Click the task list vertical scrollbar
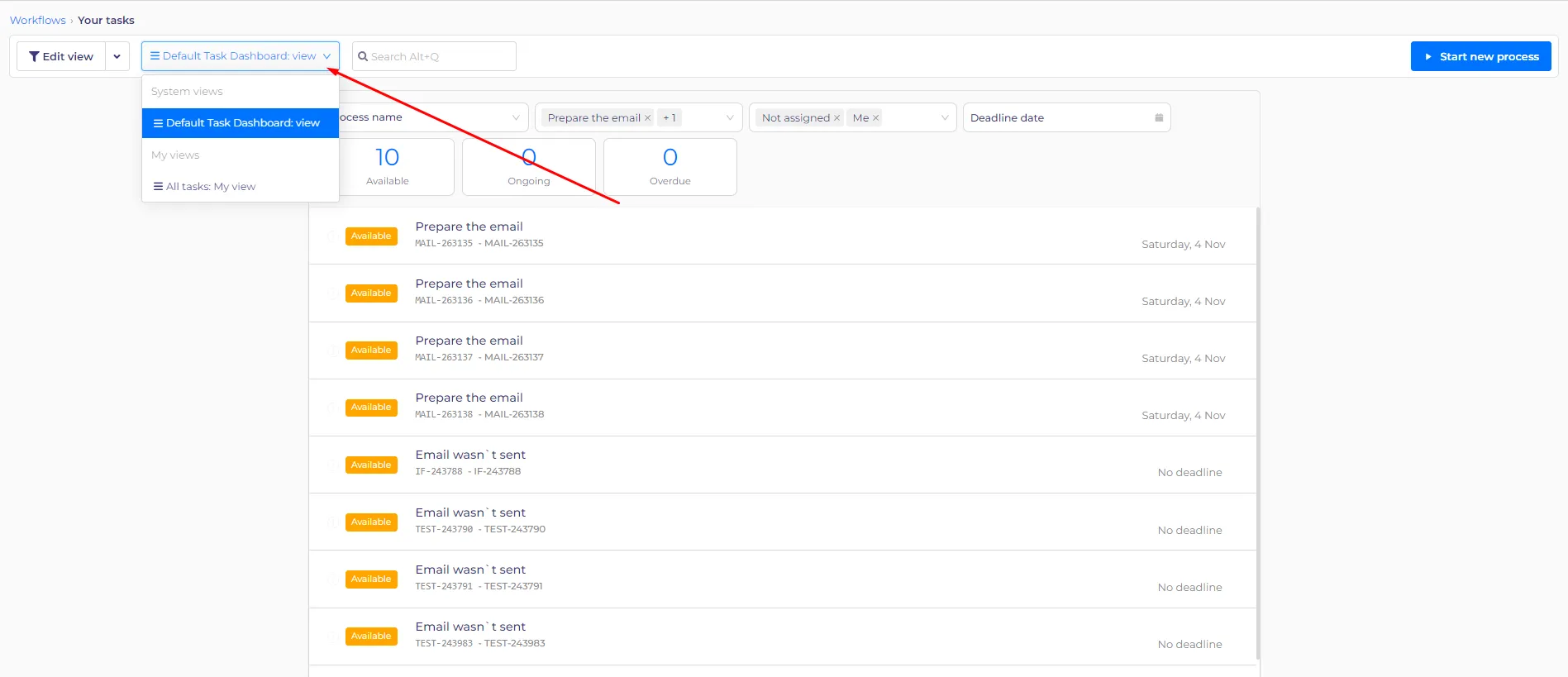 [1258, 432]
